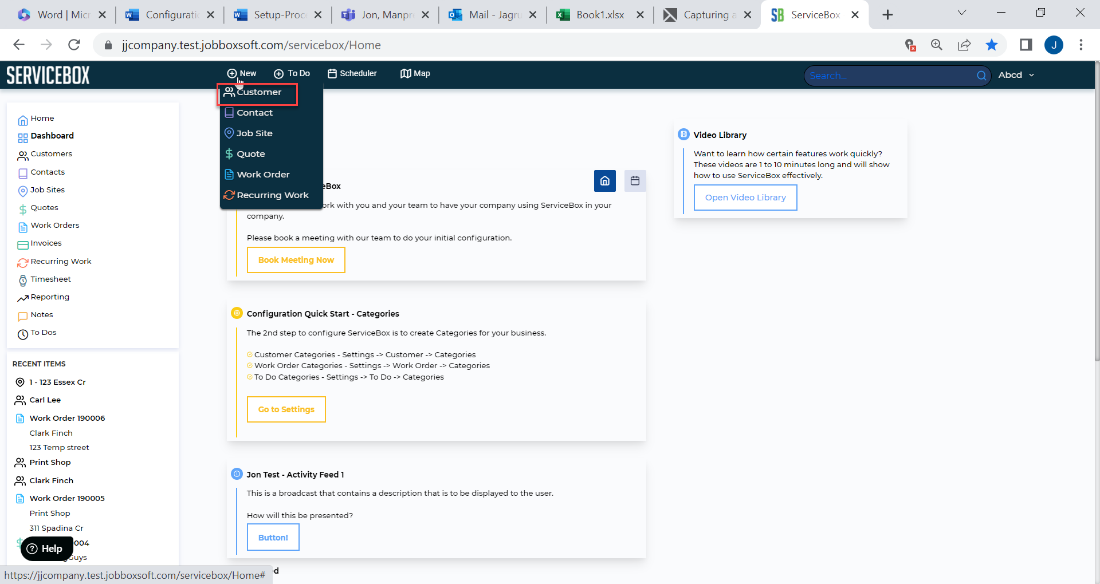Click Open Video Library button
The height and width of the screenshot is (584, 1100).
point(746,197)
